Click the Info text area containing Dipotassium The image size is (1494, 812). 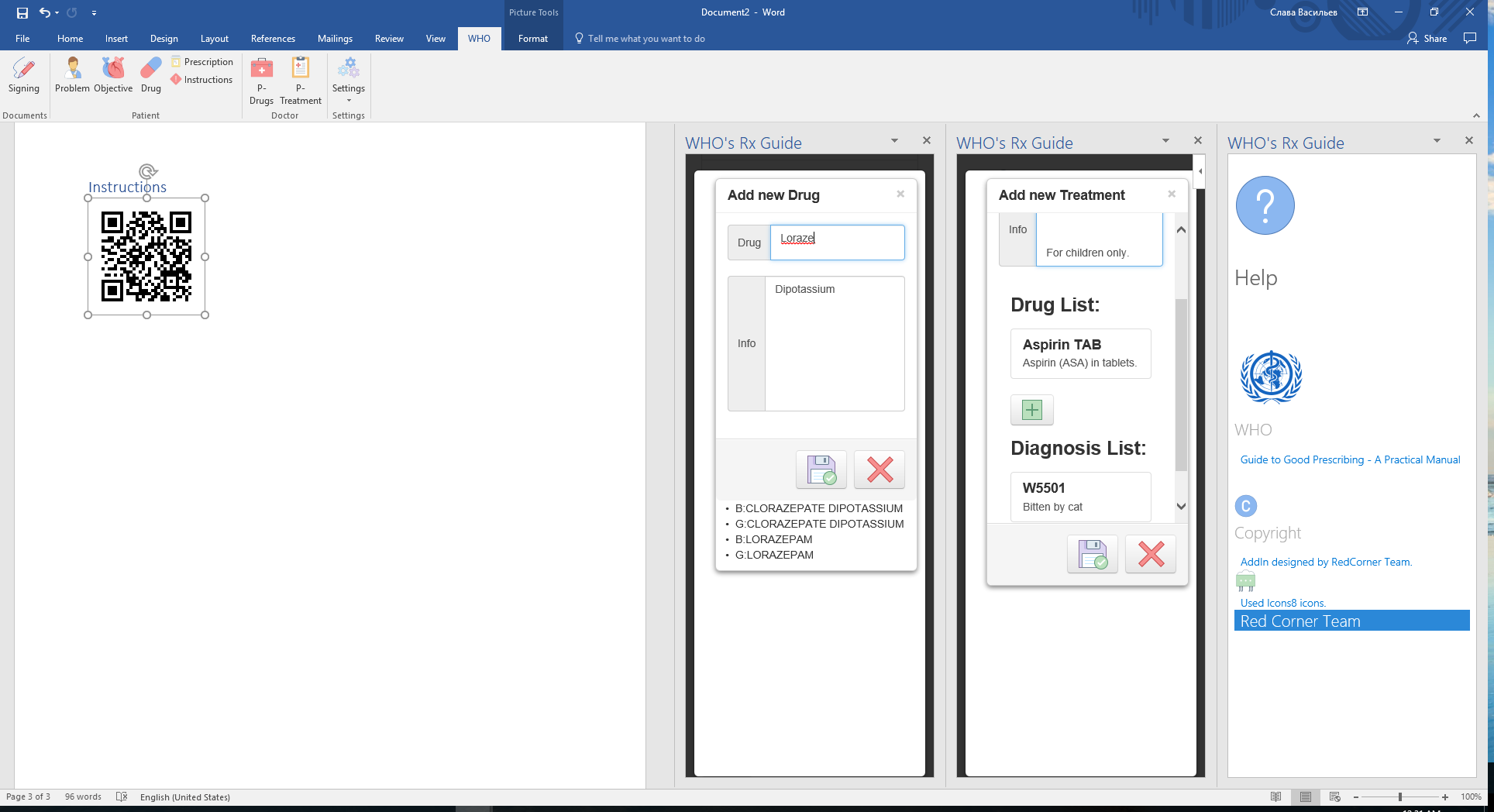tap(835, 343)
